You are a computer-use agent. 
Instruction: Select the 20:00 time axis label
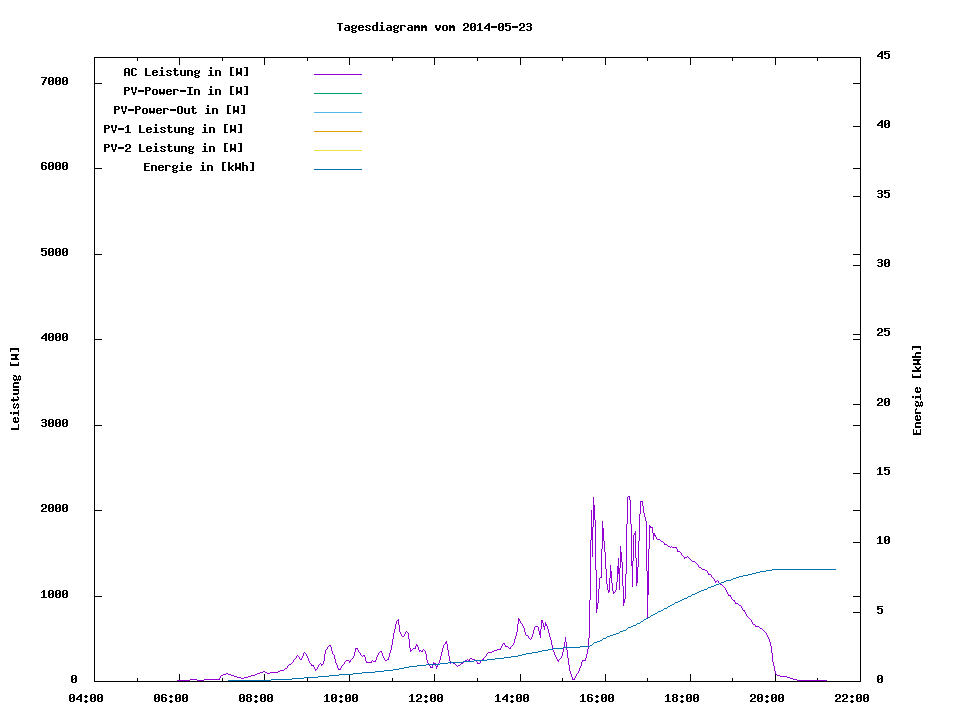[x=767, y=698]
